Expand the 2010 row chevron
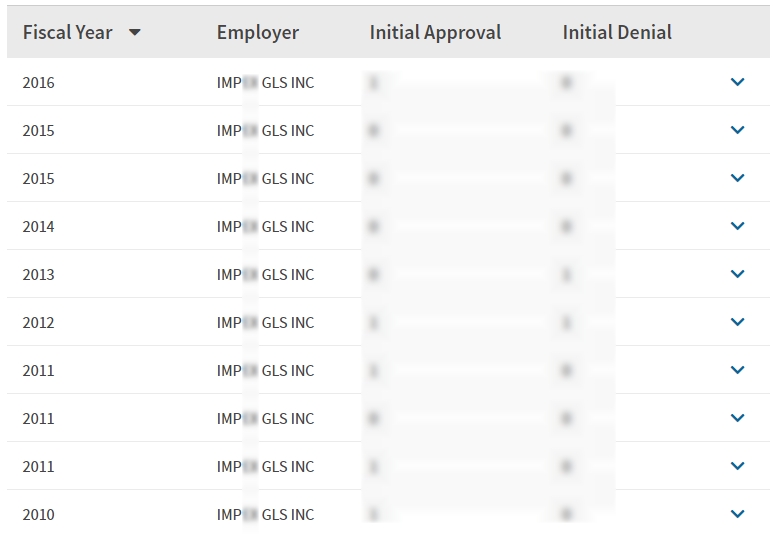This screenshot has width=773, height=546. 737,514
